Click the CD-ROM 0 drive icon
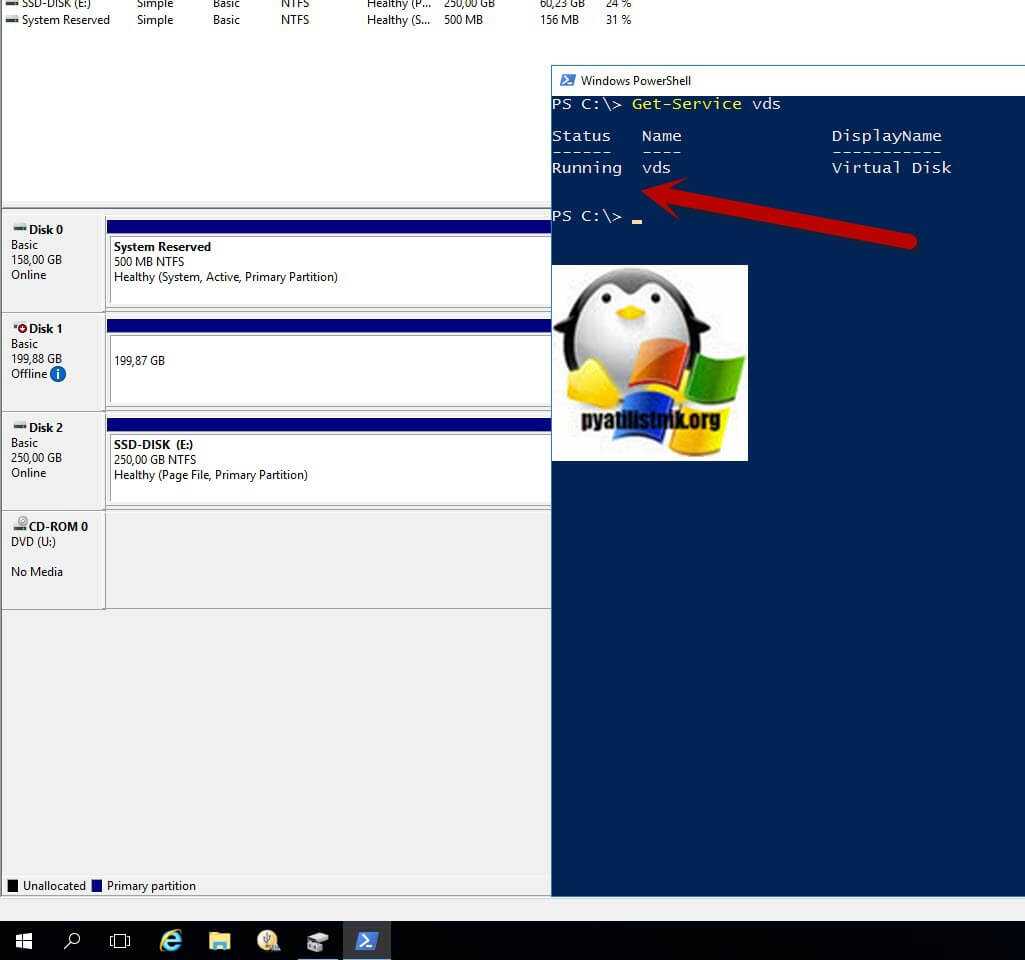Screen dimensions: 1025x960 click(20, 525)
